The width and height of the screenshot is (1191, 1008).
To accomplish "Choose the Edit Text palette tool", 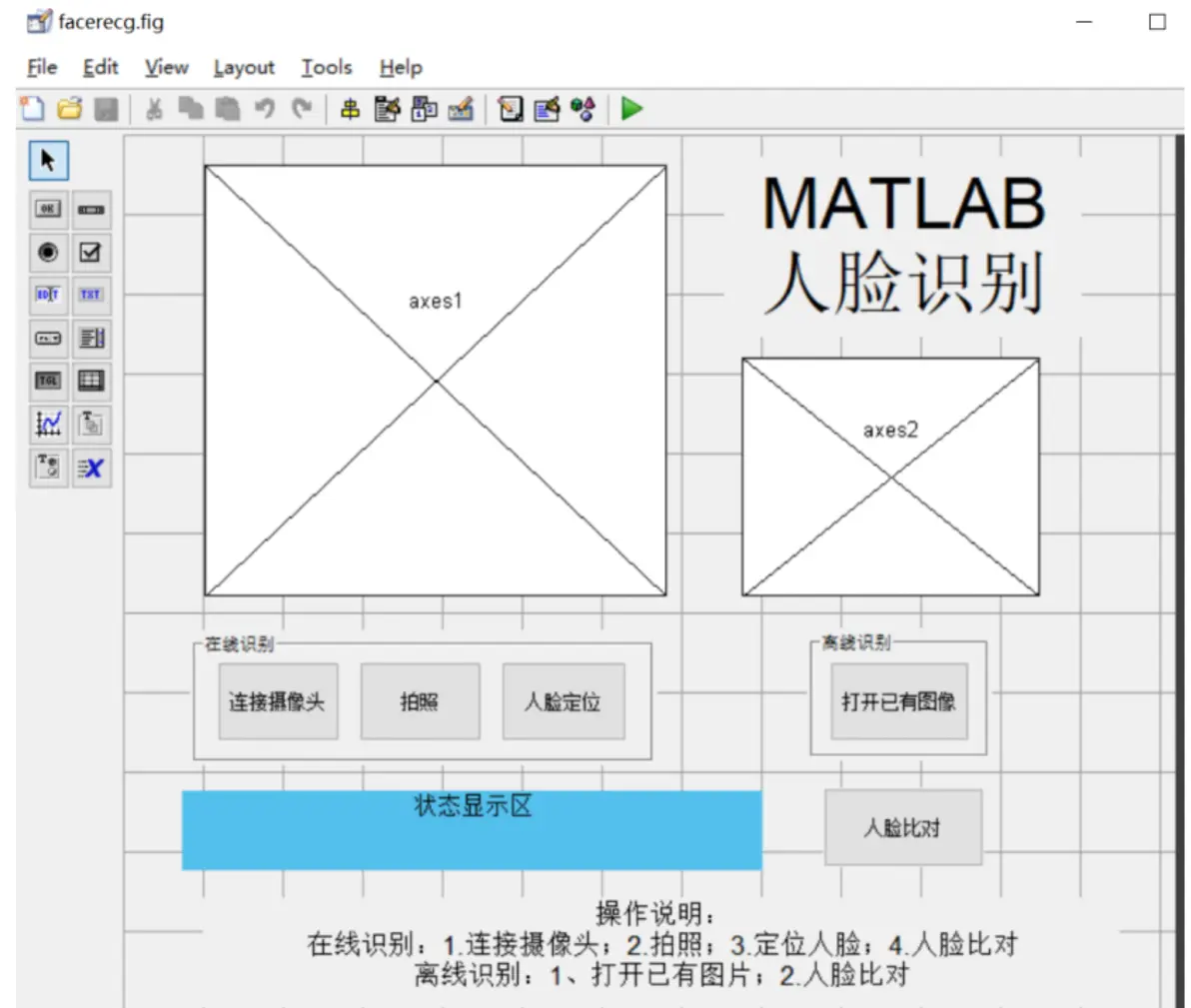I will (48, 295).
